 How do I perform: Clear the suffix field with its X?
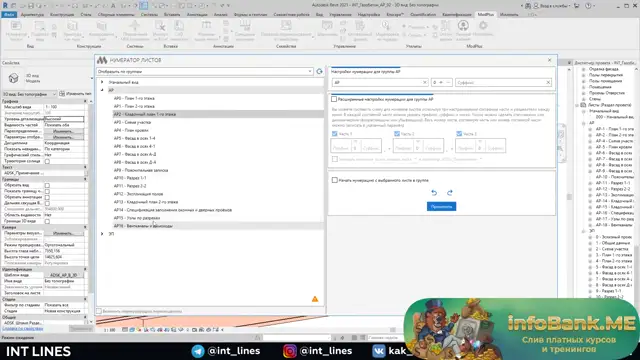pos(548,82)
